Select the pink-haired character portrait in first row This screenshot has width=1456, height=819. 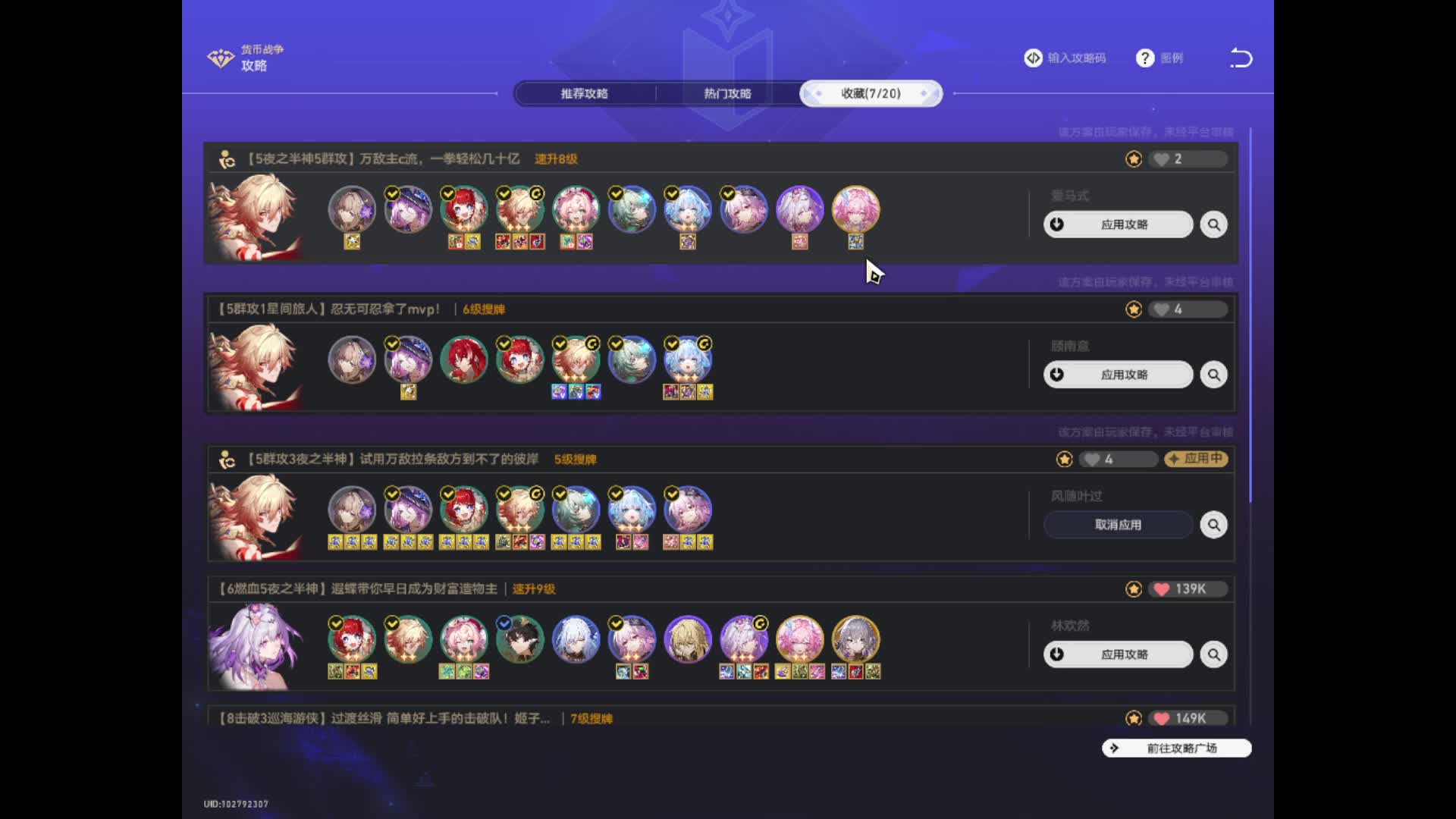(855, 209)
